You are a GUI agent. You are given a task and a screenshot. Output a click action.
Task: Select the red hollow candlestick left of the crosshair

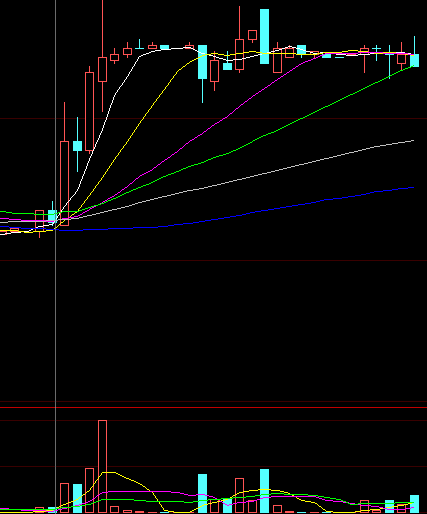coord(39,219)
